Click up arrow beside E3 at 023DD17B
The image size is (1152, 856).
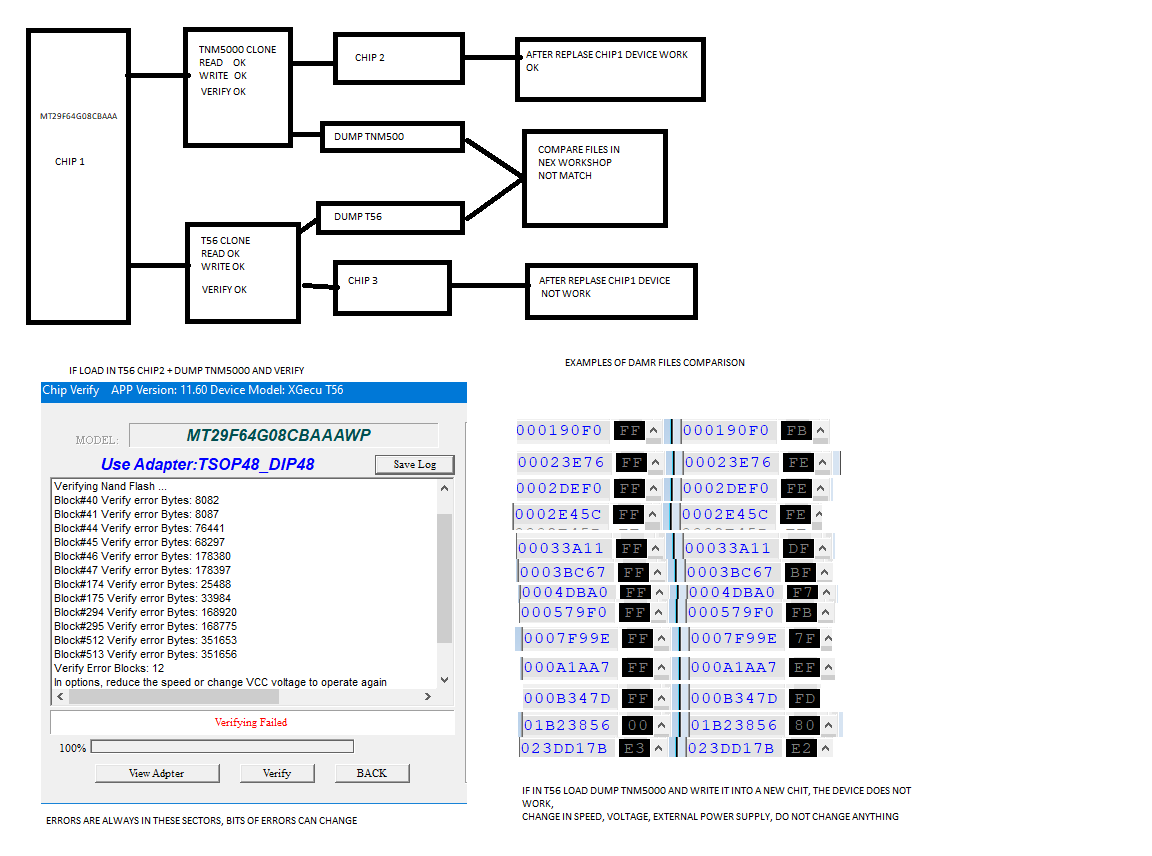click(x=657, y=748)
